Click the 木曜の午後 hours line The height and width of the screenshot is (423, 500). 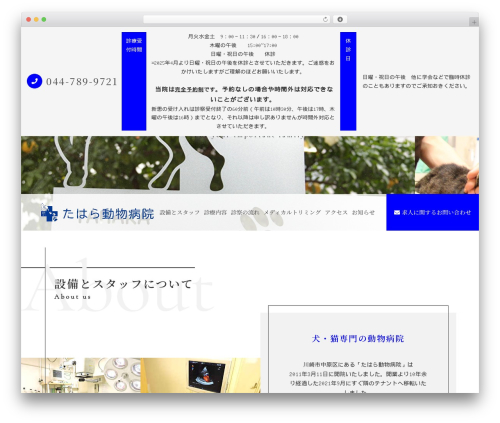click(243, 45)
